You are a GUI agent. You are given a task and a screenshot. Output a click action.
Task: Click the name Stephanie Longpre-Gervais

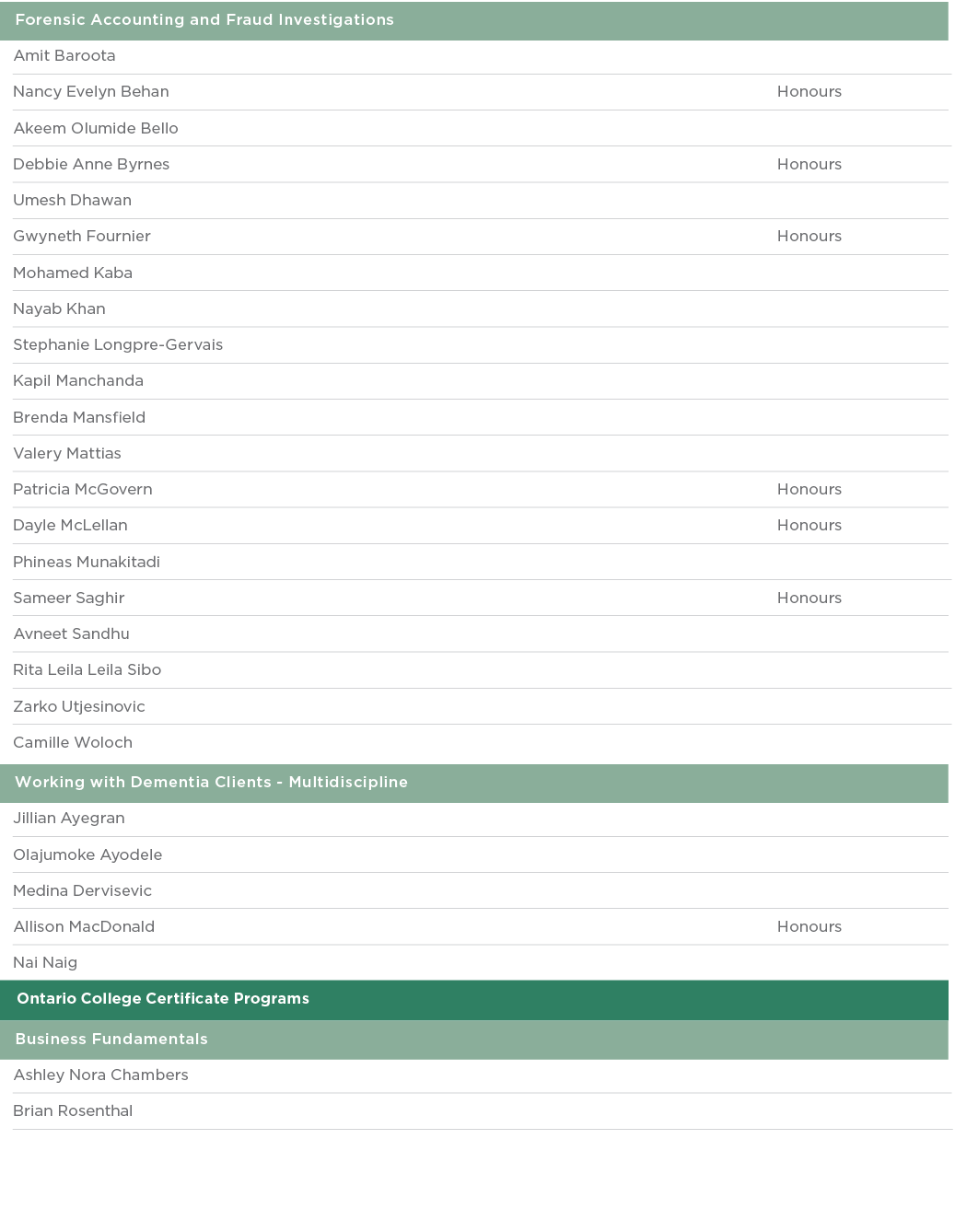pyautogui.click(x=118, y=345)
